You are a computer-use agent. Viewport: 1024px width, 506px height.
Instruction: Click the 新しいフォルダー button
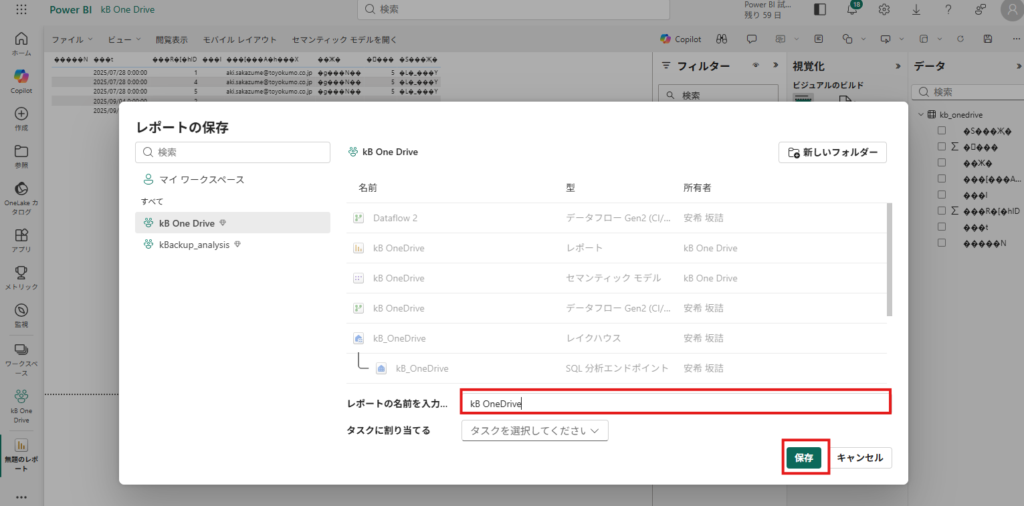[x=832, y=152]
